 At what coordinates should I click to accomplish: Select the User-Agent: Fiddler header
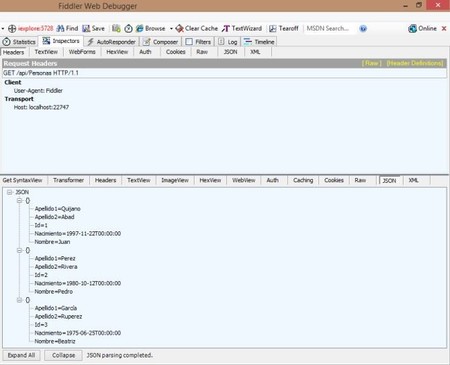(x=38, y=91)
